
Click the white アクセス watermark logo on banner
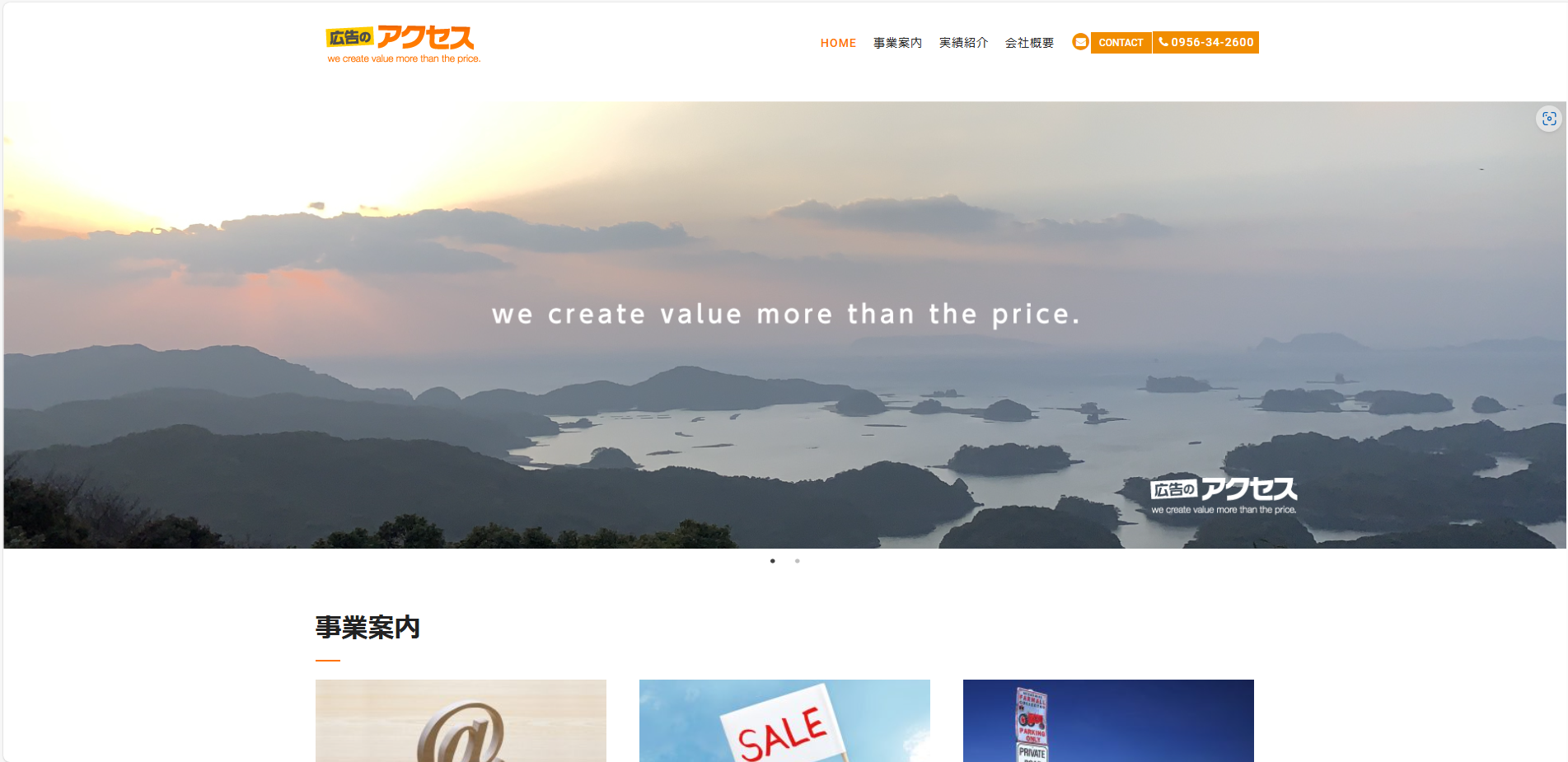tap(1224, 495)
